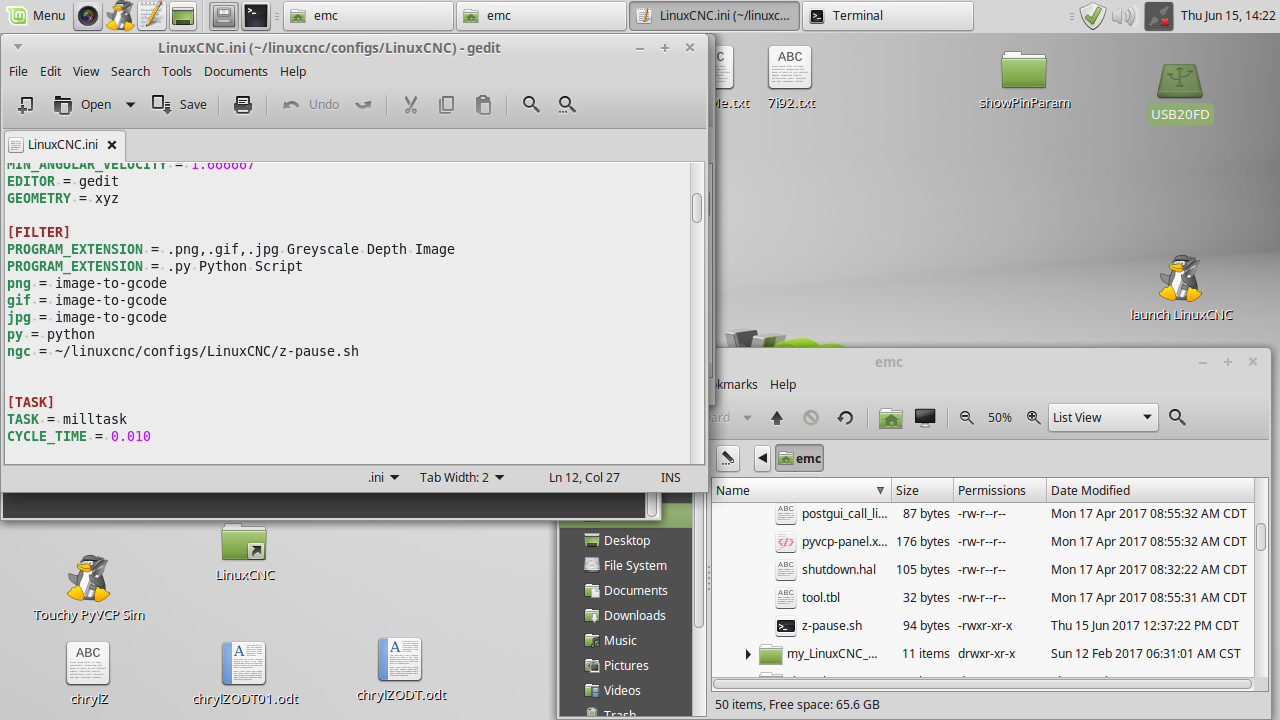Go up one folder in emc window

click(x=777, y=418)
